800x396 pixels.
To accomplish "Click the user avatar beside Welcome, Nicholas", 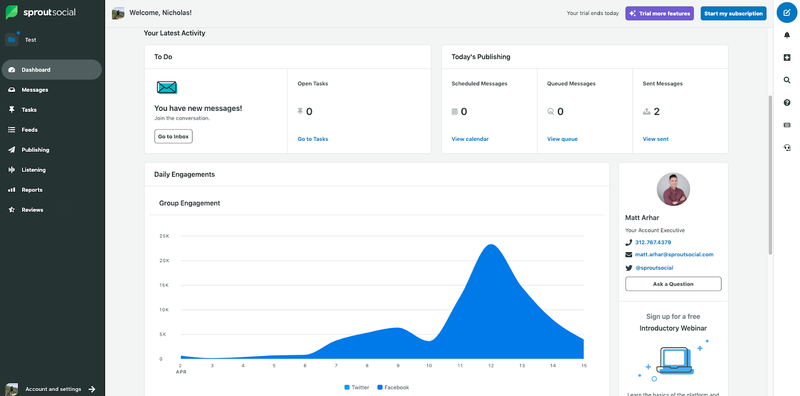I will tap(118, 13).
